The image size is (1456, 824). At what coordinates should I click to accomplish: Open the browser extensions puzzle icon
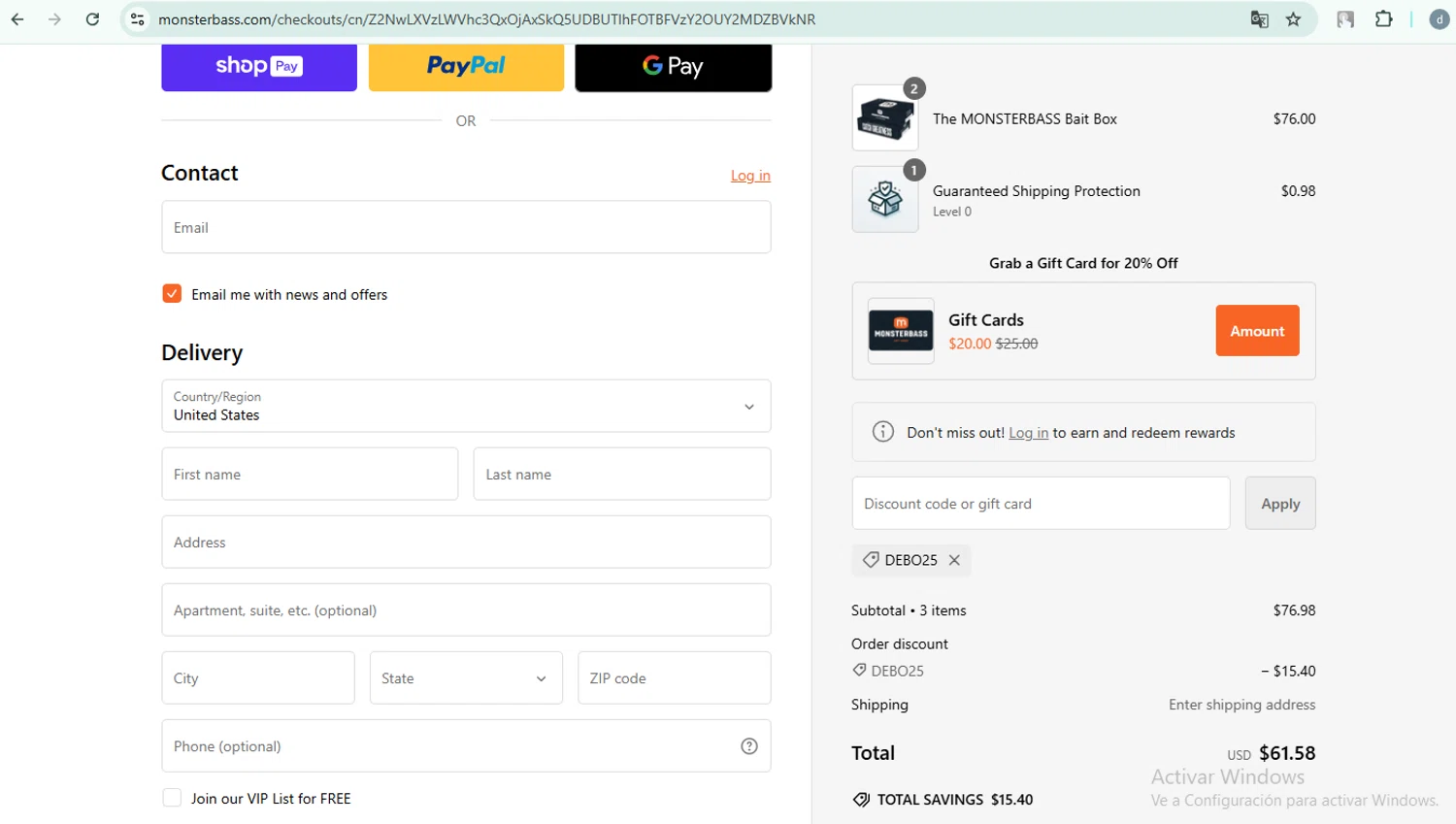coord(1384,19)
